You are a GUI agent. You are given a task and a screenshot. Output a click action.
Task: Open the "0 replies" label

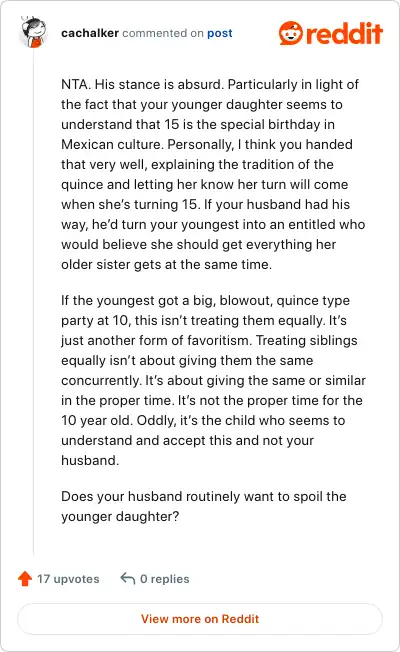click(165, 579)
